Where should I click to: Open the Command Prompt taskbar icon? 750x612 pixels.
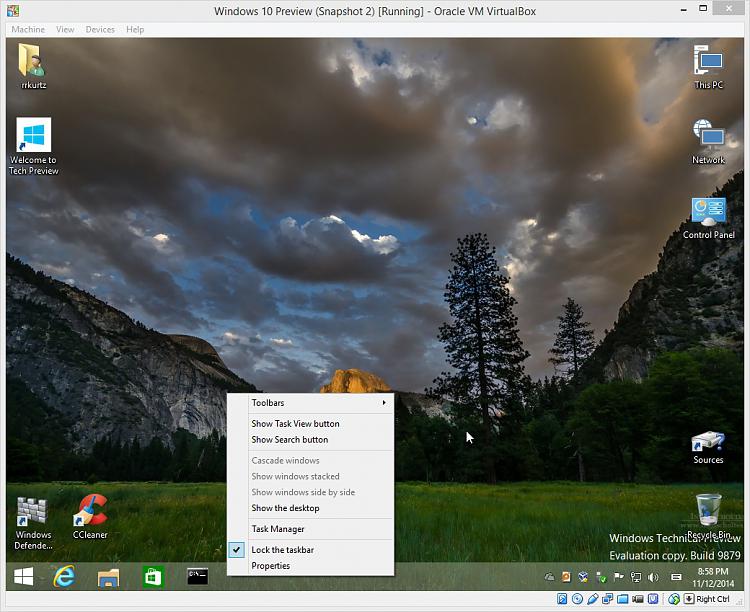pos(198,577)
